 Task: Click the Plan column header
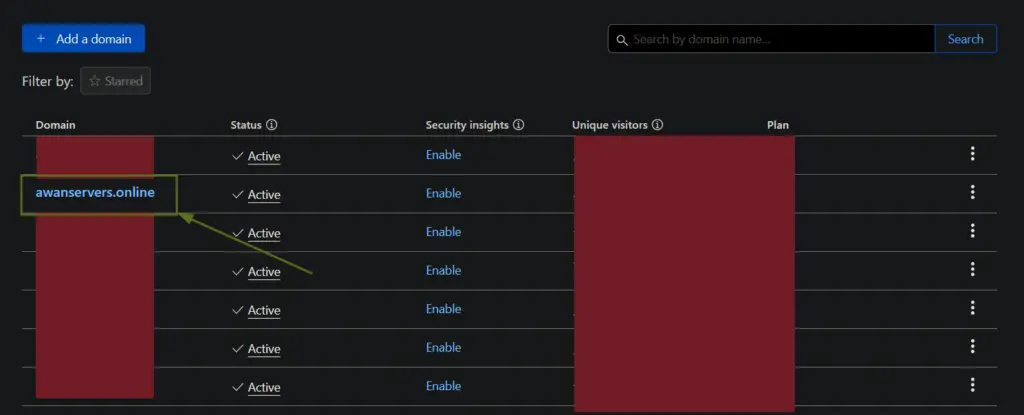click(x=778, y=125)
